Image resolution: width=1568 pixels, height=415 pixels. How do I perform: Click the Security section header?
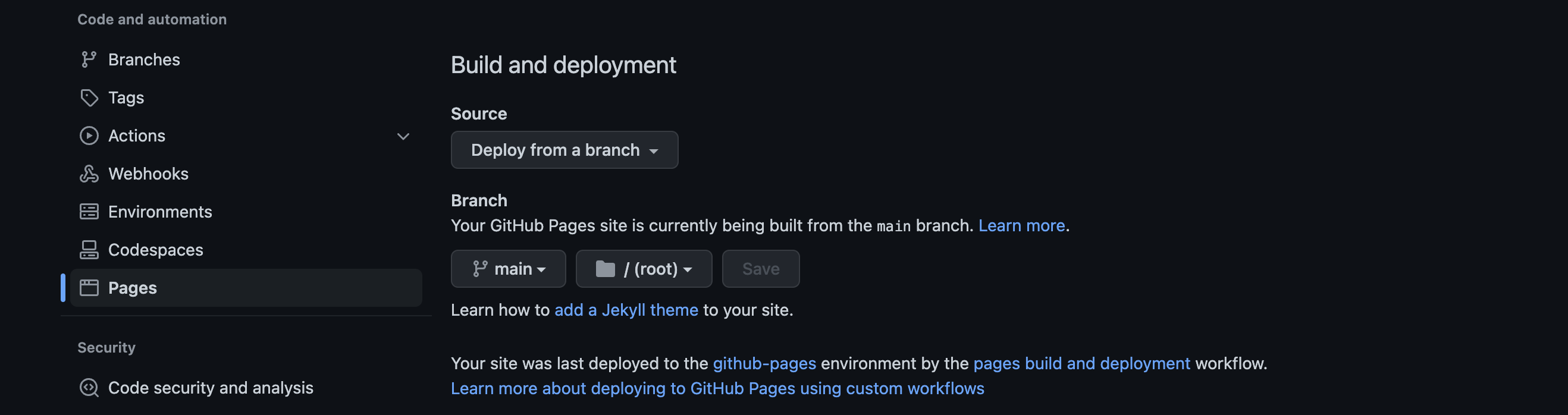106,347
